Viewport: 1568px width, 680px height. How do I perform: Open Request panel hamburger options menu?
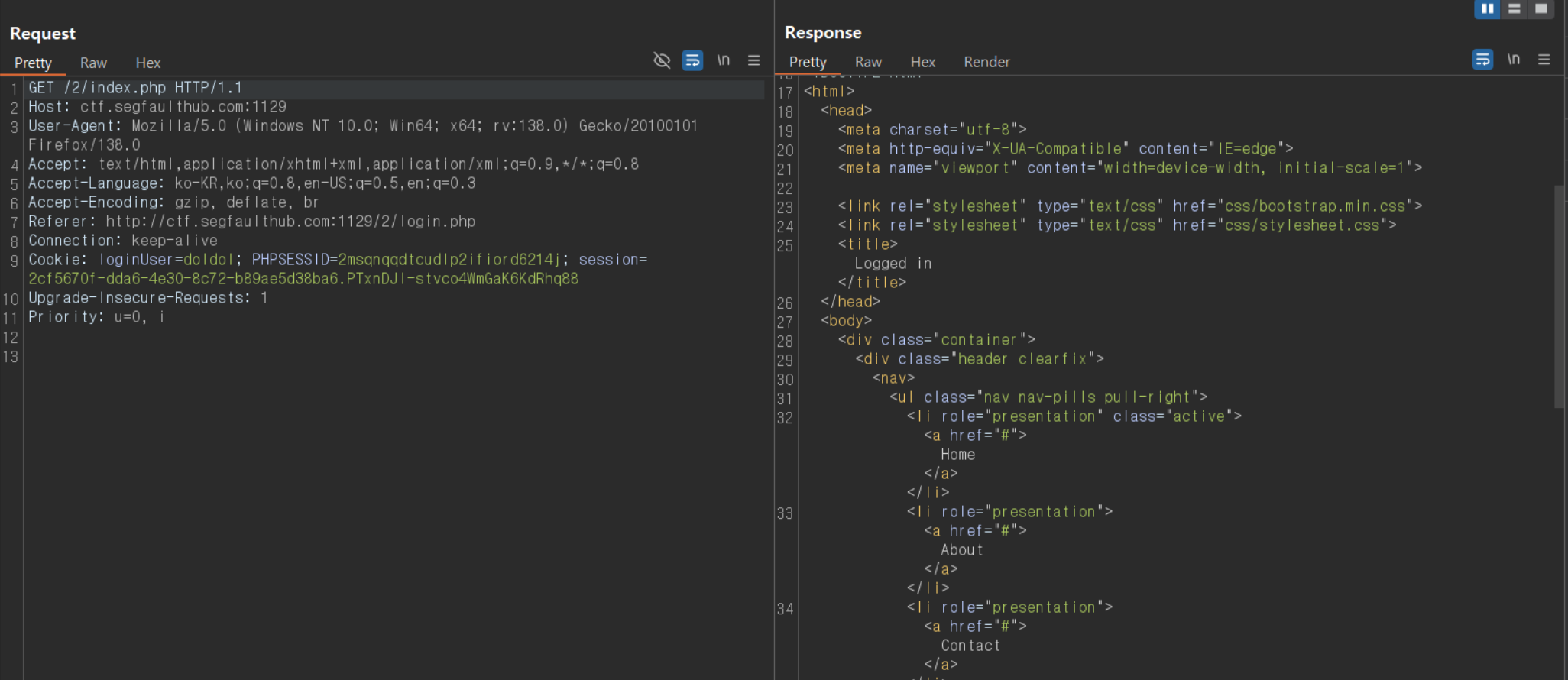pos(753,60)
